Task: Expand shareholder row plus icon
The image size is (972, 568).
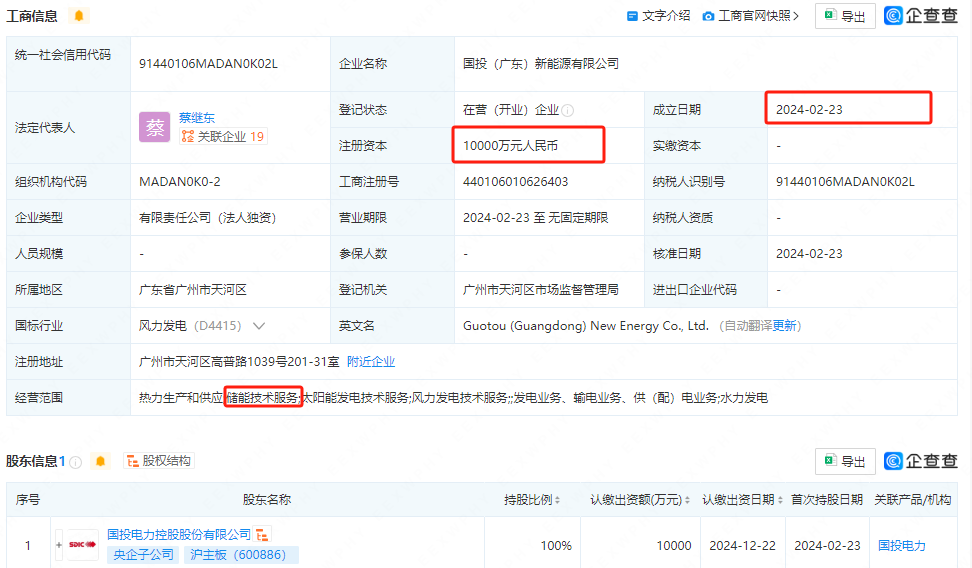Action: tap(59, 545)
